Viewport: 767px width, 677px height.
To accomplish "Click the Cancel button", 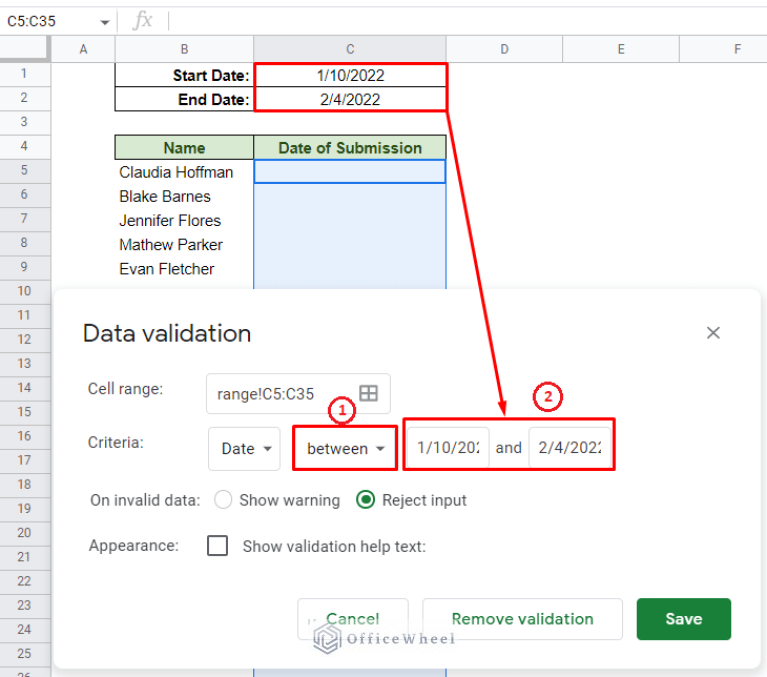I will pos(353,619).
